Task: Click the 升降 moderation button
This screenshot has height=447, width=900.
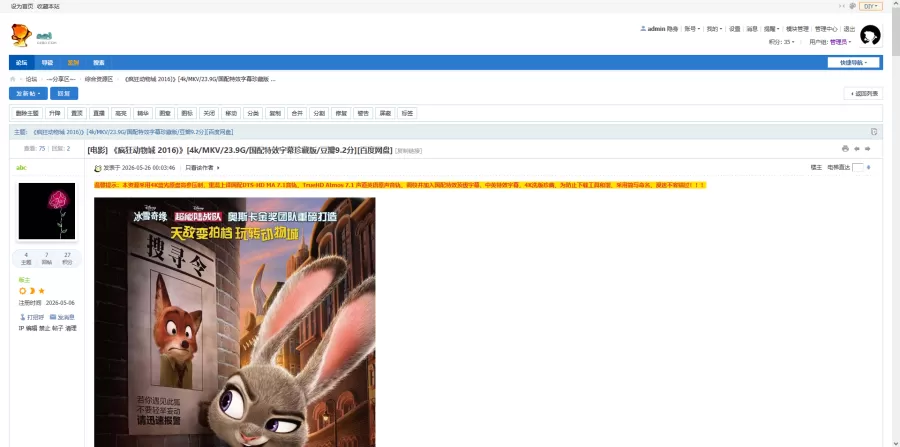Action: click(54, 114)
